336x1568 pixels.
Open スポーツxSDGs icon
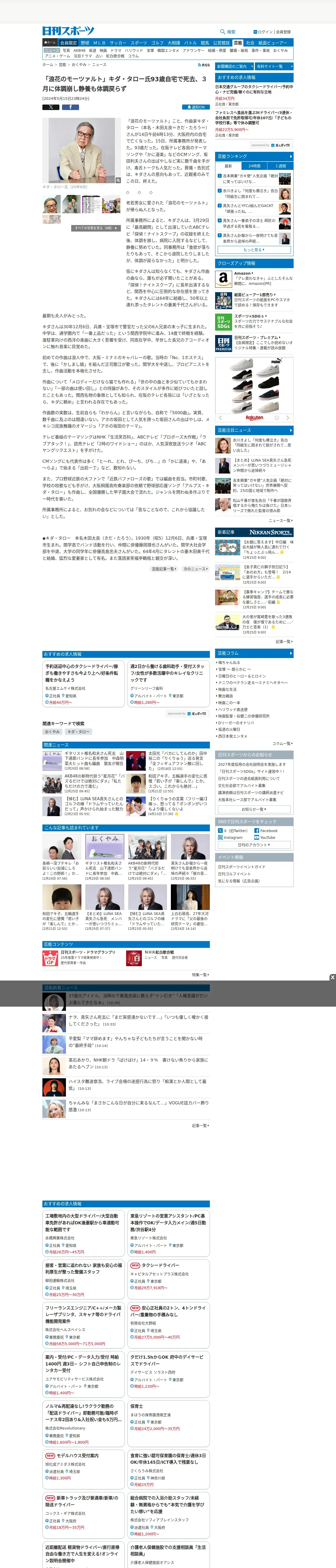[x=223, y=322]
